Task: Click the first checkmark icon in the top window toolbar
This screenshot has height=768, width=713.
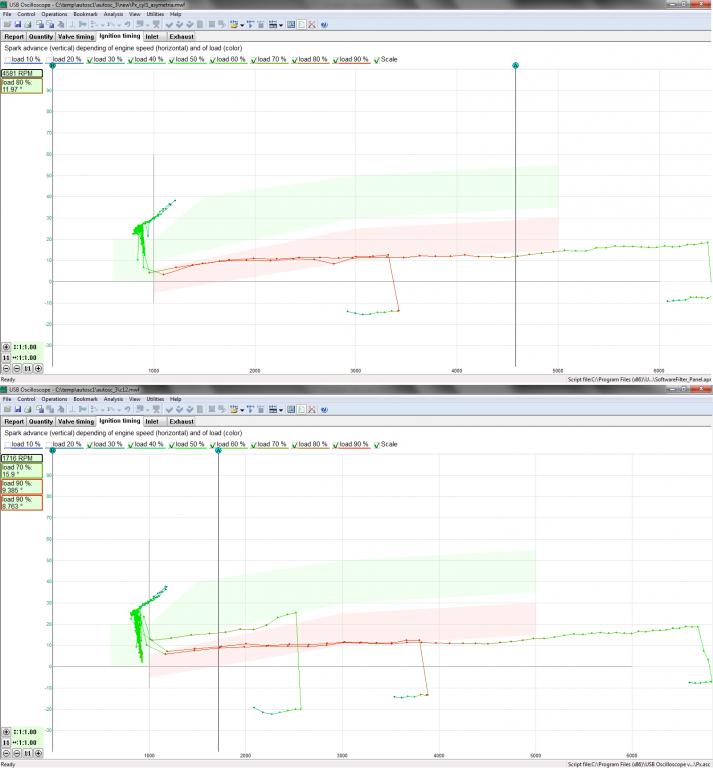Action: click(169, 24)
